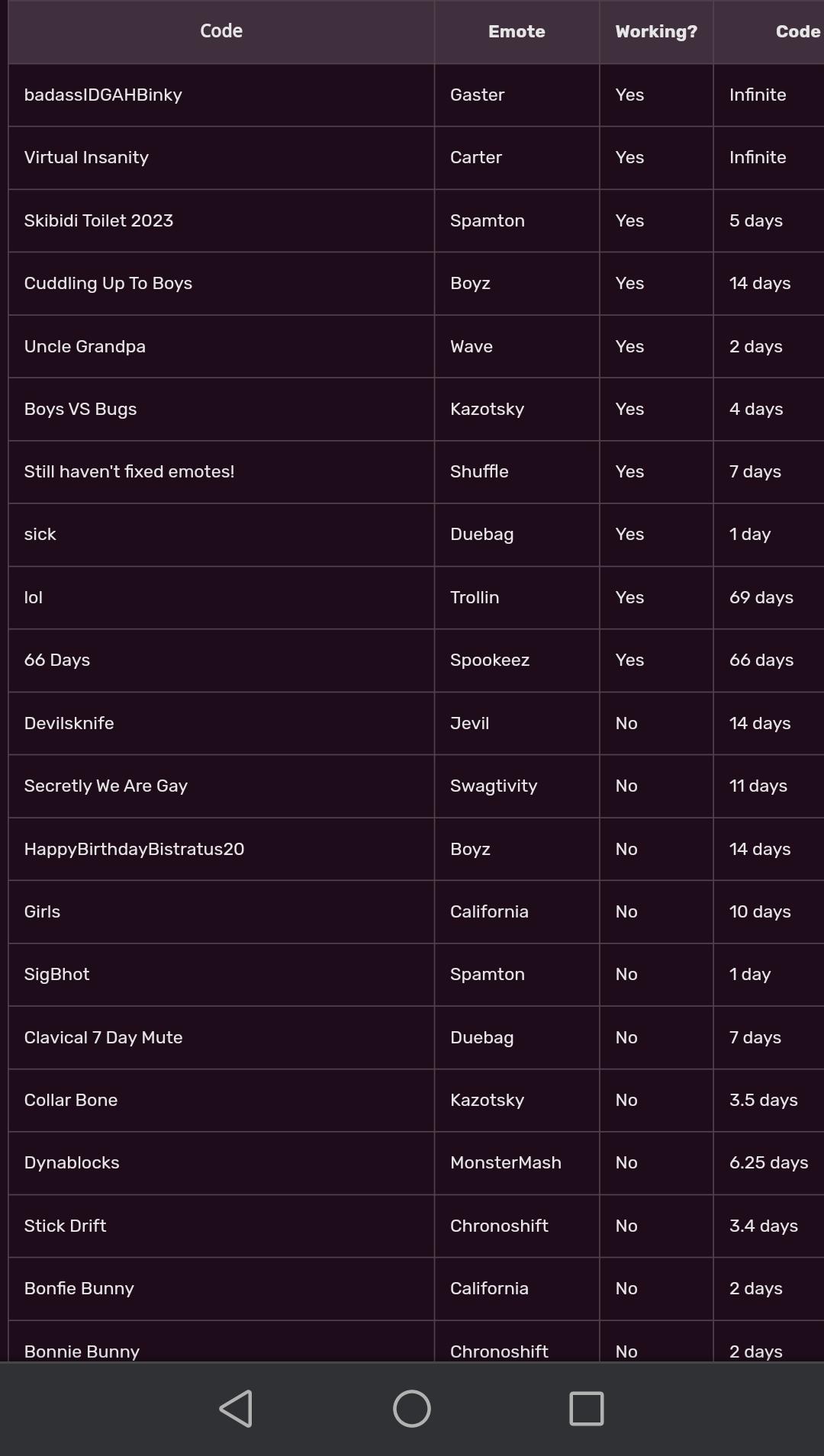Open recent apps with square icon

tap(586, 1408)
